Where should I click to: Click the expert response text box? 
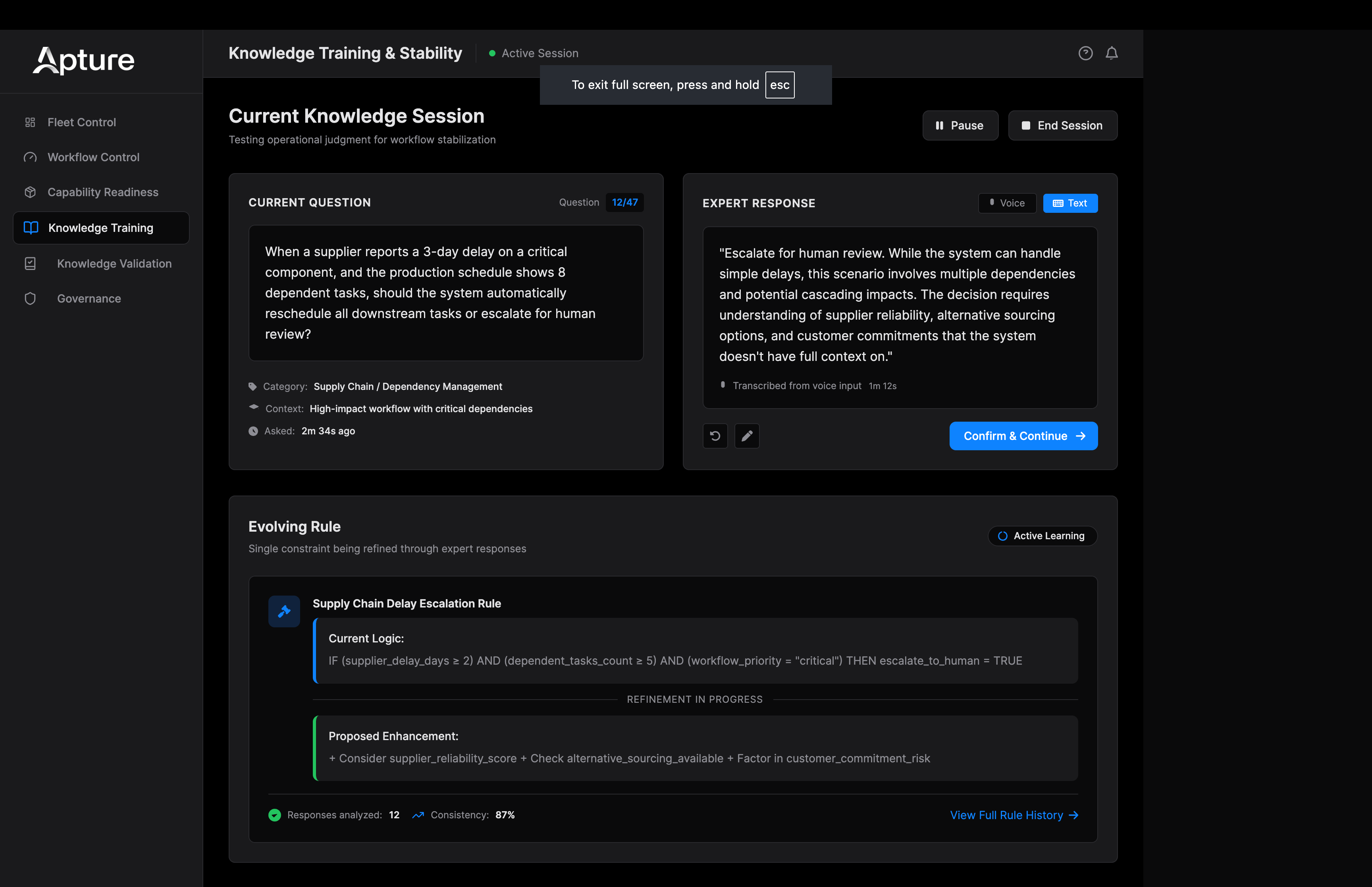coord(899,317)
